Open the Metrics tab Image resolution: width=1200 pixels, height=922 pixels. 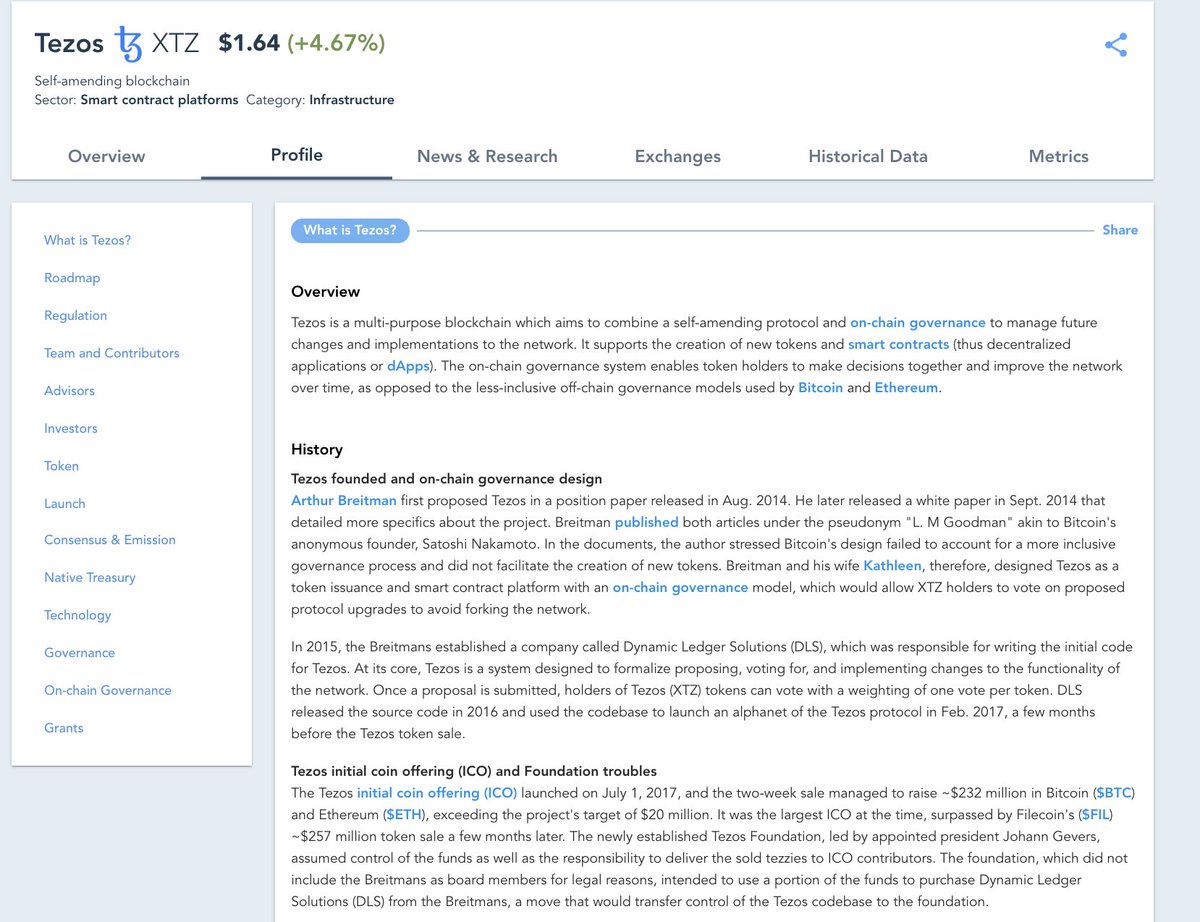coord(1058,156)
